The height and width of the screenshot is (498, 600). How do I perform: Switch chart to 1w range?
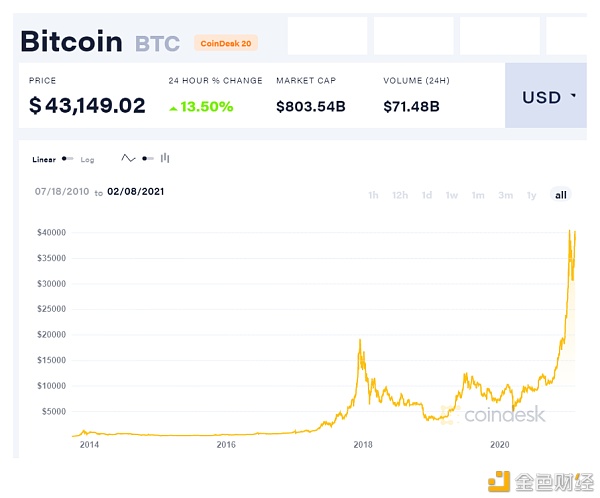tap(452, 195)
